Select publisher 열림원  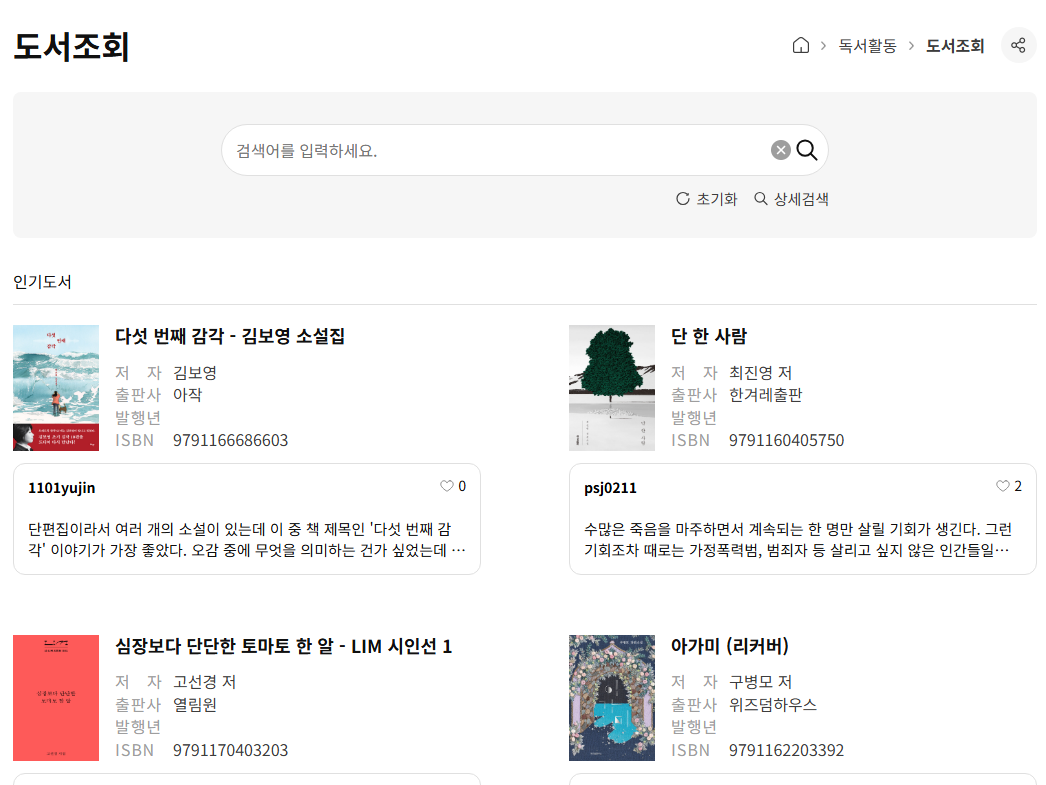pyautogui.click(x=195, y=704)
